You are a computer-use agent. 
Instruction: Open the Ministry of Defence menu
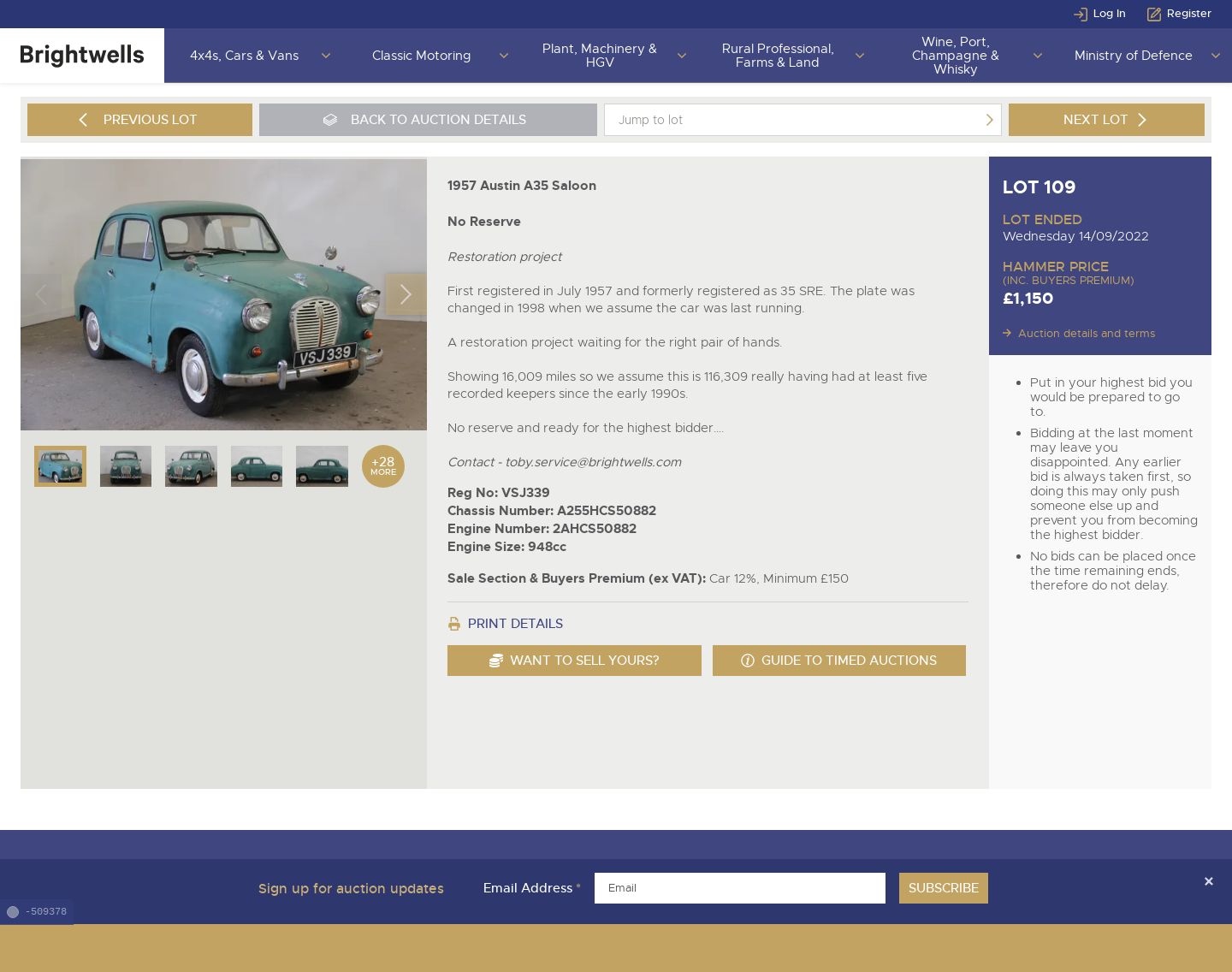pos(1133,56)
